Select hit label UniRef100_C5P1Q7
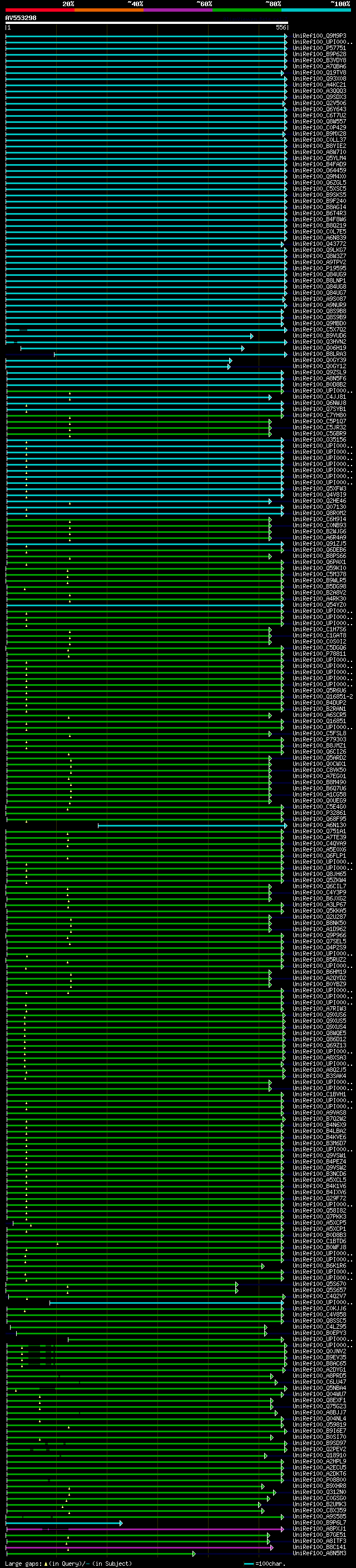 click(319, 421)
